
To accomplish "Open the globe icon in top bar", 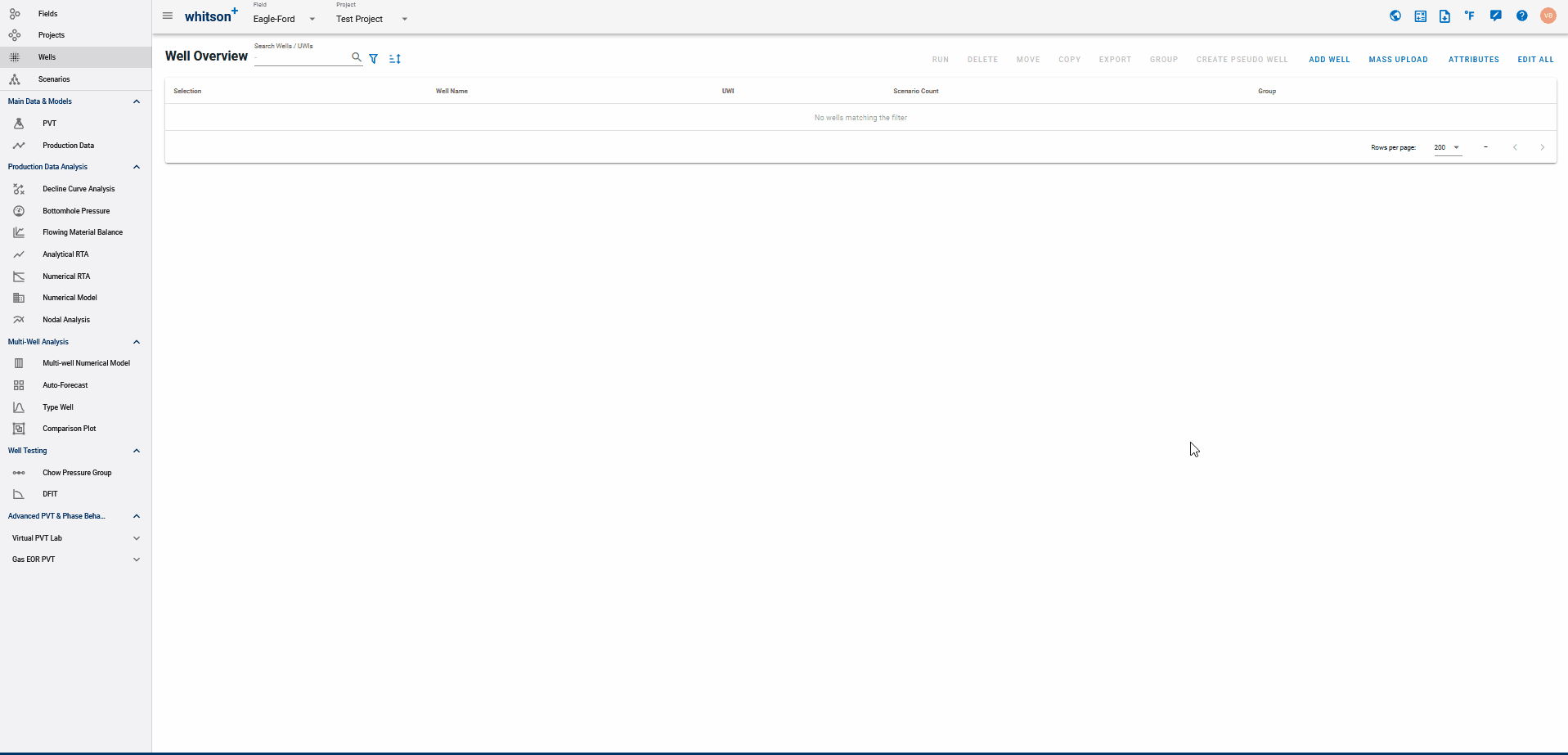I will (1395, 16).
